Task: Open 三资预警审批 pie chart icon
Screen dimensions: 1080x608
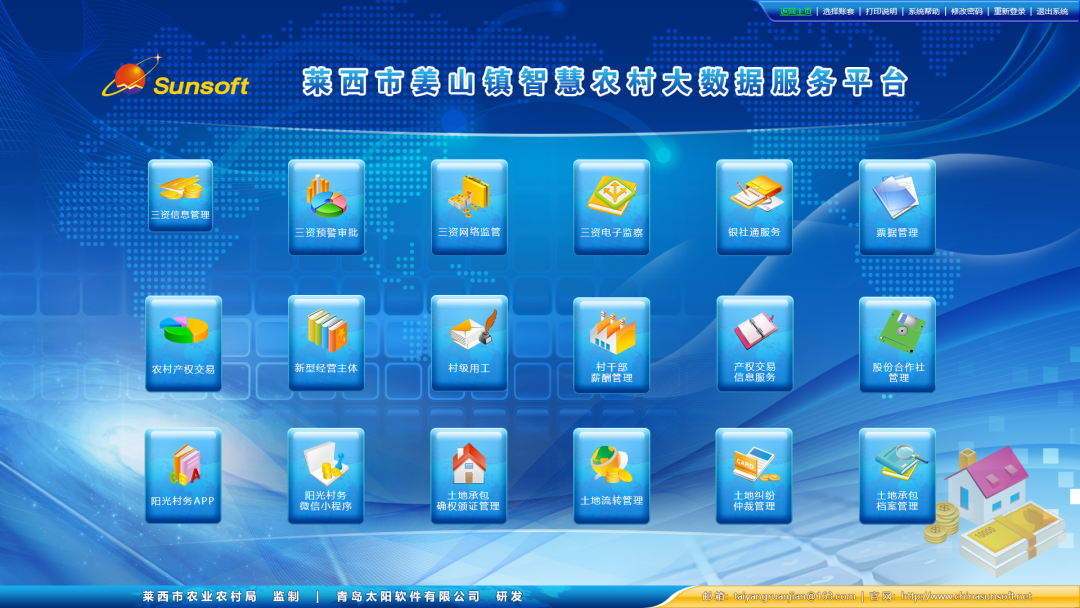Action: point(326,206)
